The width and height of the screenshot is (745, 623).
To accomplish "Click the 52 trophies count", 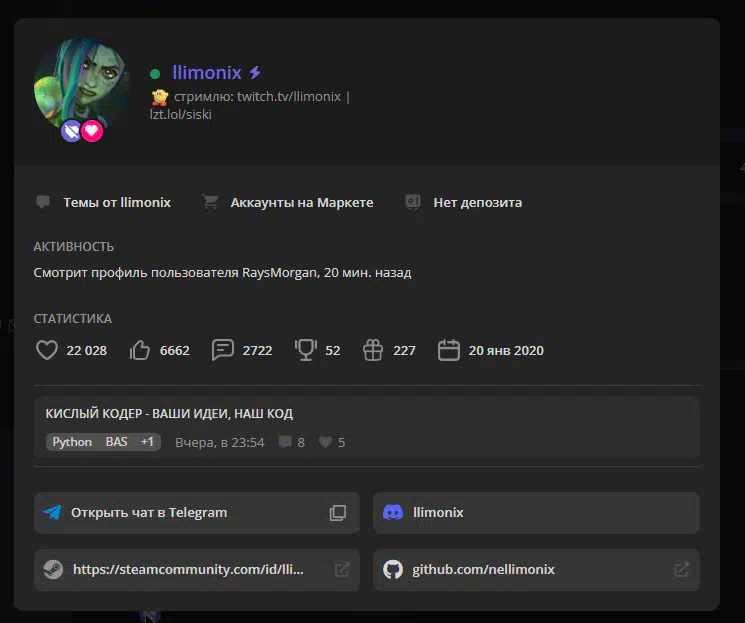I will tap(333, 351).
